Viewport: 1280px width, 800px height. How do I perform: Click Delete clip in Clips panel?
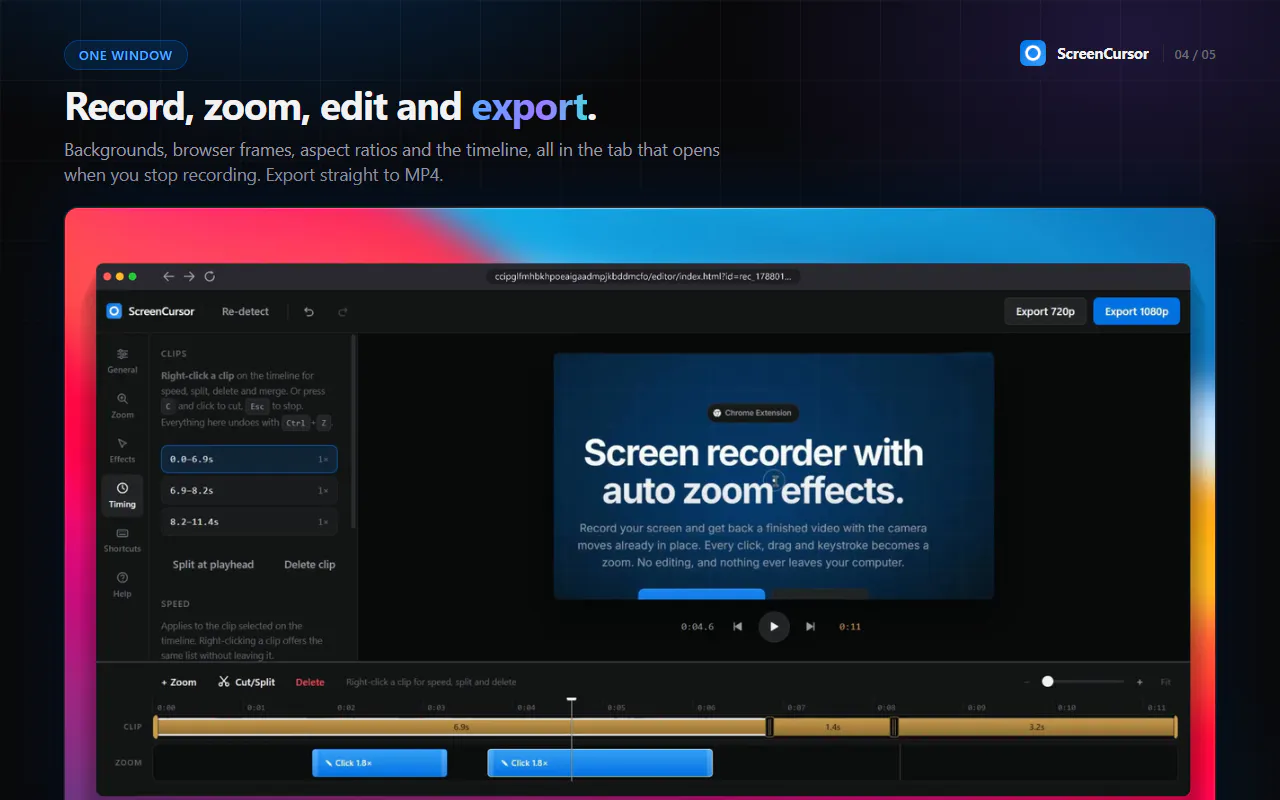pos(309,565)
